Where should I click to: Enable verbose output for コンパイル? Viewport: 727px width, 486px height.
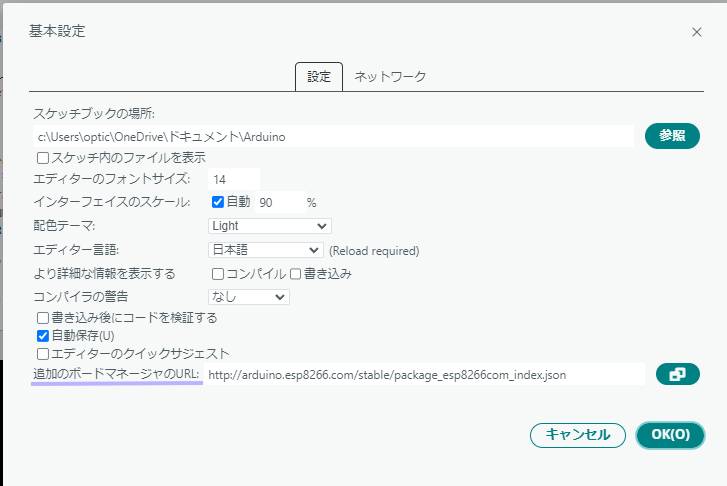tap(218, 274)
